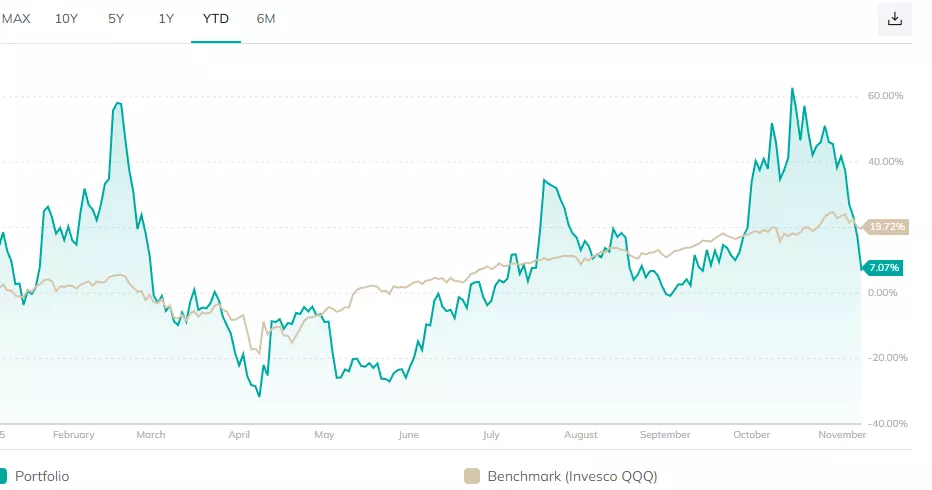Select the YTD tab

[x=216, y=19]
